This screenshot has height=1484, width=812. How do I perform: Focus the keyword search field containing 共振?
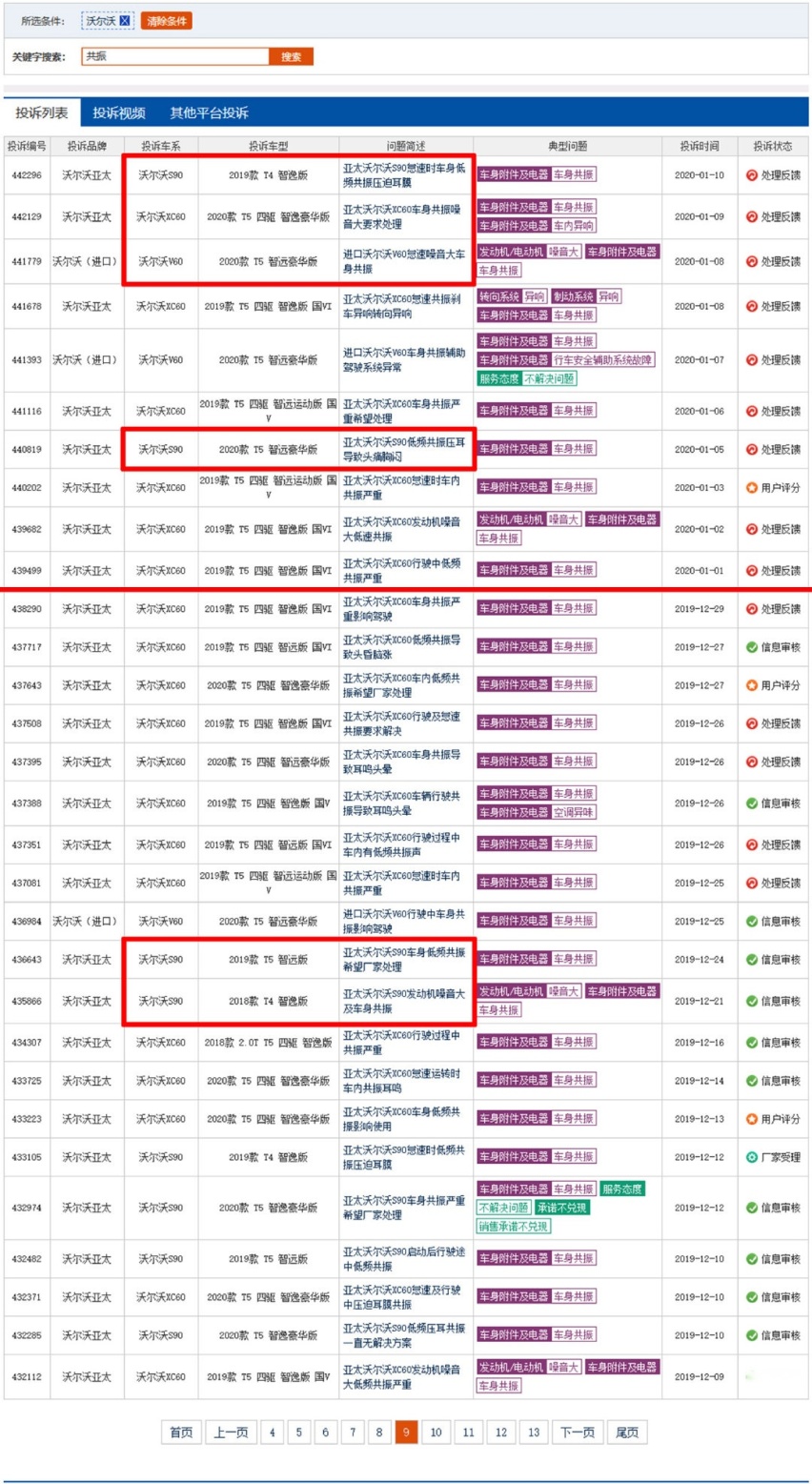coord(175,56)
